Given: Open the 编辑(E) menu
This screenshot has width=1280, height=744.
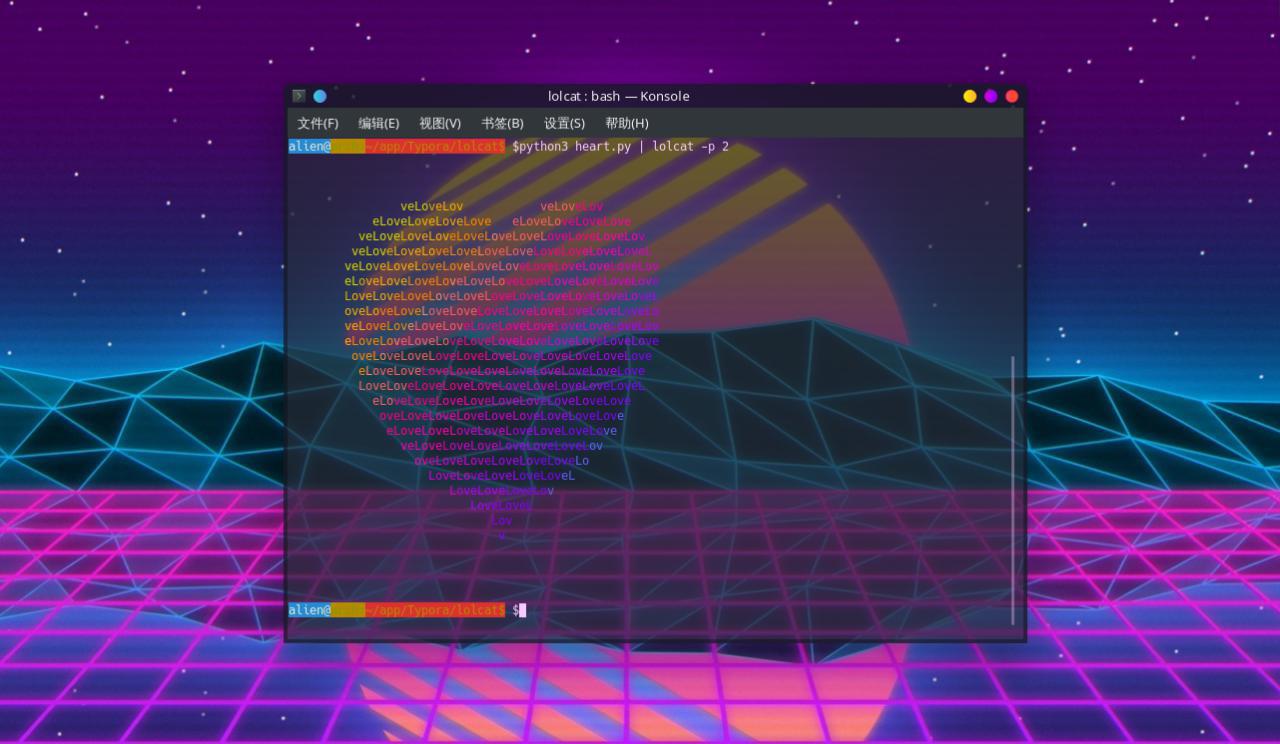Looking at the screenshot, I should pos(379,123).
